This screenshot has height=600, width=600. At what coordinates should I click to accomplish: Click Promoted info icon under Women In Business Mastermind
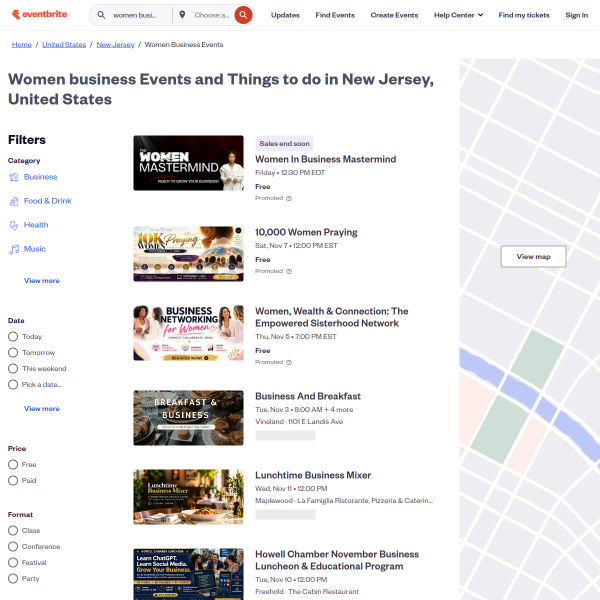[x=289, y=198]
